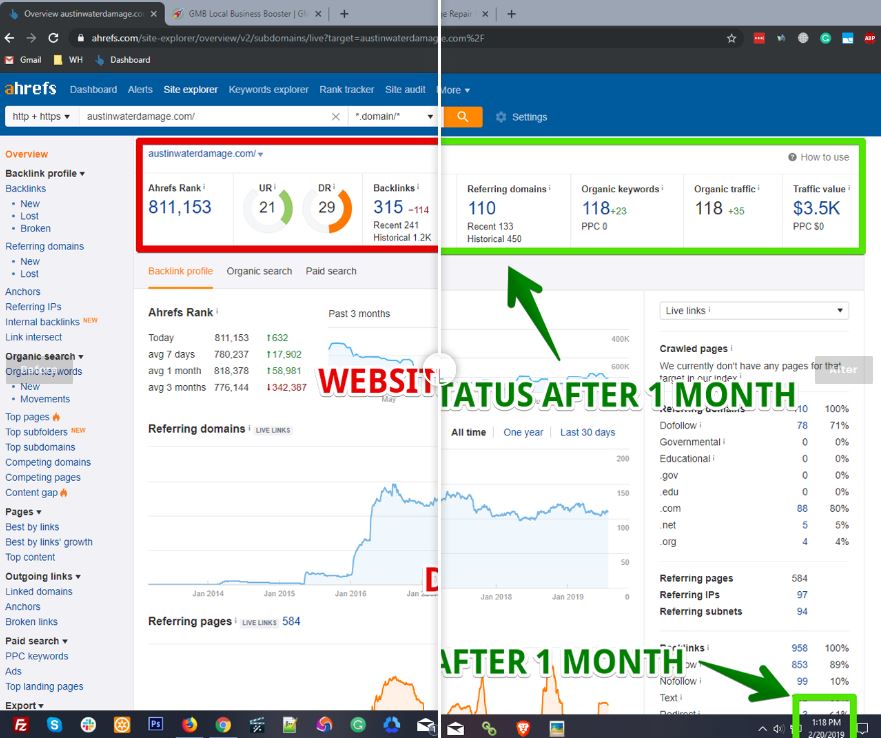Open the Windows notification center icon
881x738 pixels.
tap(863, 729)
